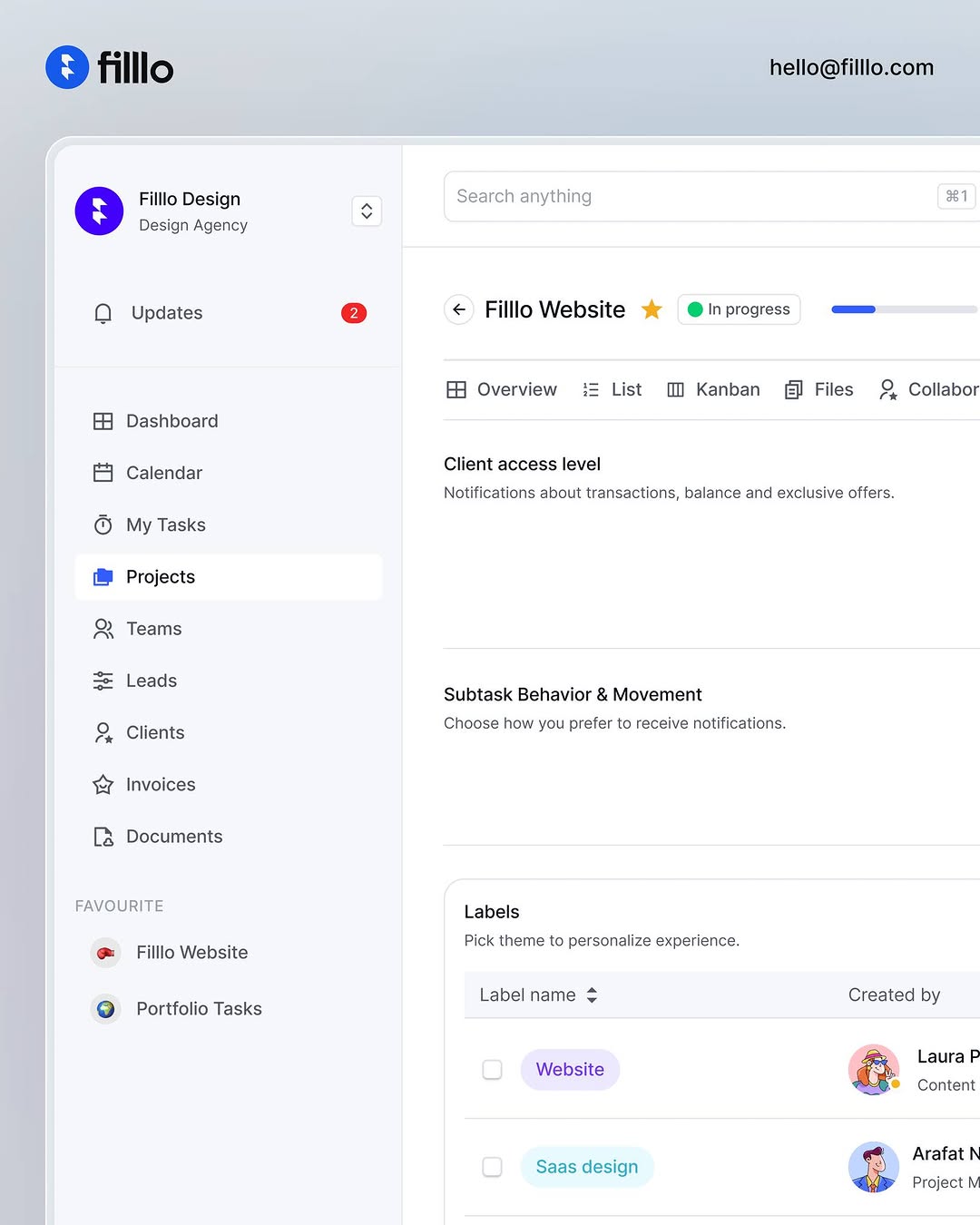Screen dimensions: 980x1225
Task: Click the Client access level heading
Action: point(522,464)
